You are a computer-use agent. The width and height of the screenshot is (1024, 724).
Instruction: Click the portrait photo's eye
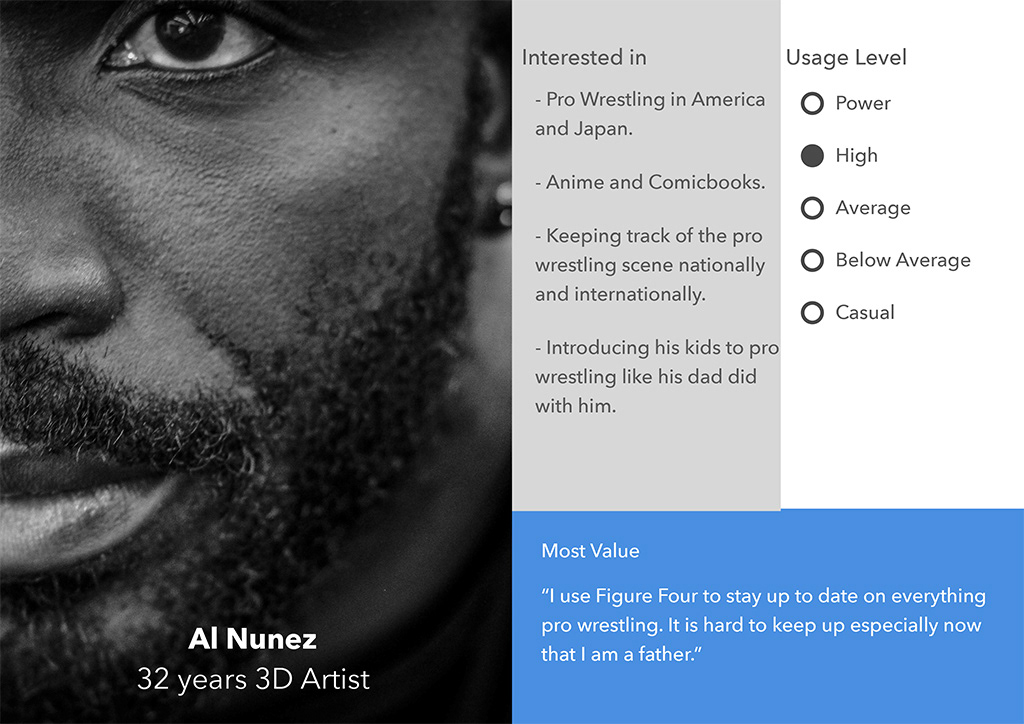click(x=188, y=40)
